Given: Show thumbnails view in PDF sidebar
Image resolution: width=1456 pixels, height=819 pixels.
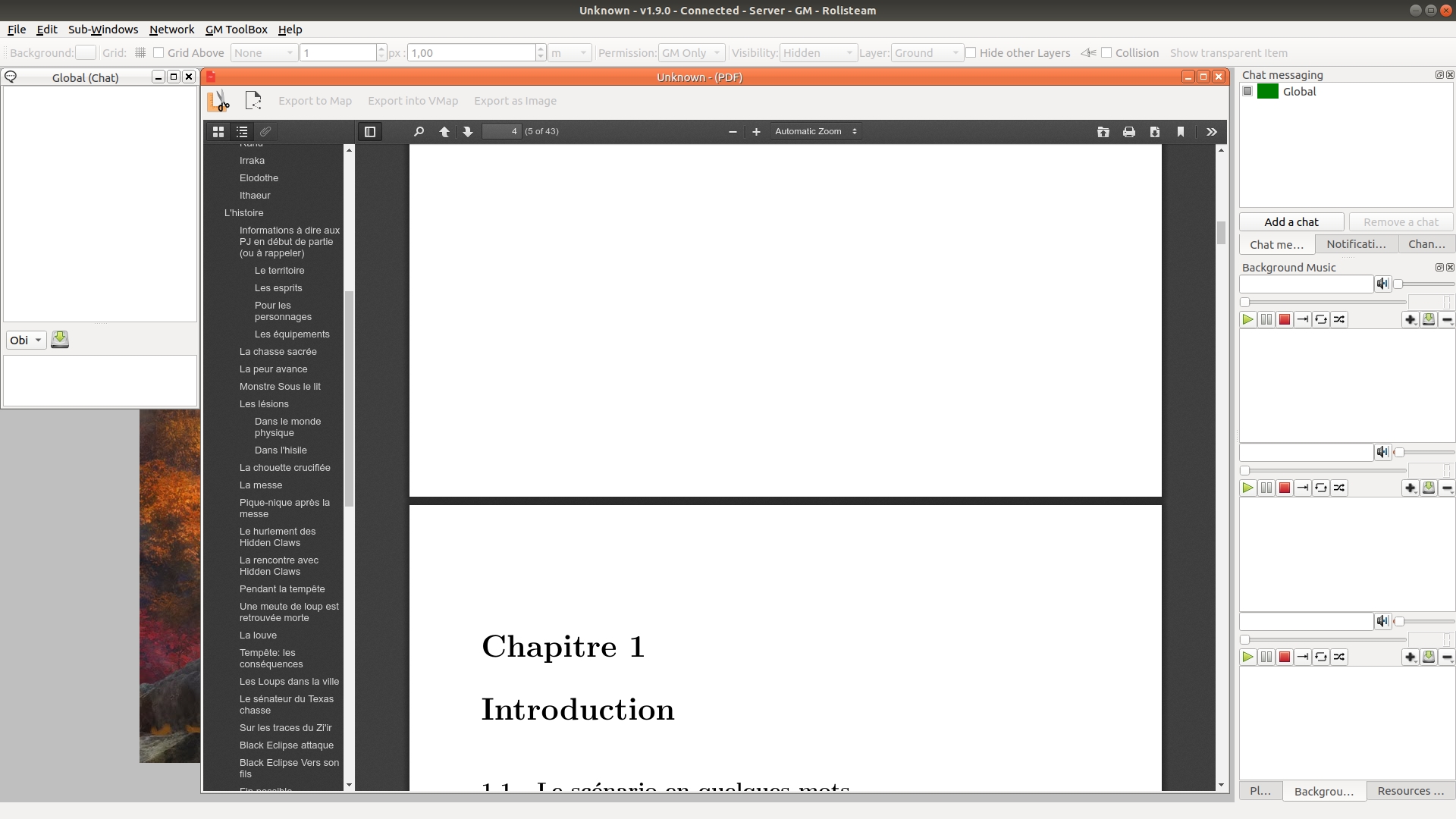Looking at the screenshot, I should pos(218,132).
